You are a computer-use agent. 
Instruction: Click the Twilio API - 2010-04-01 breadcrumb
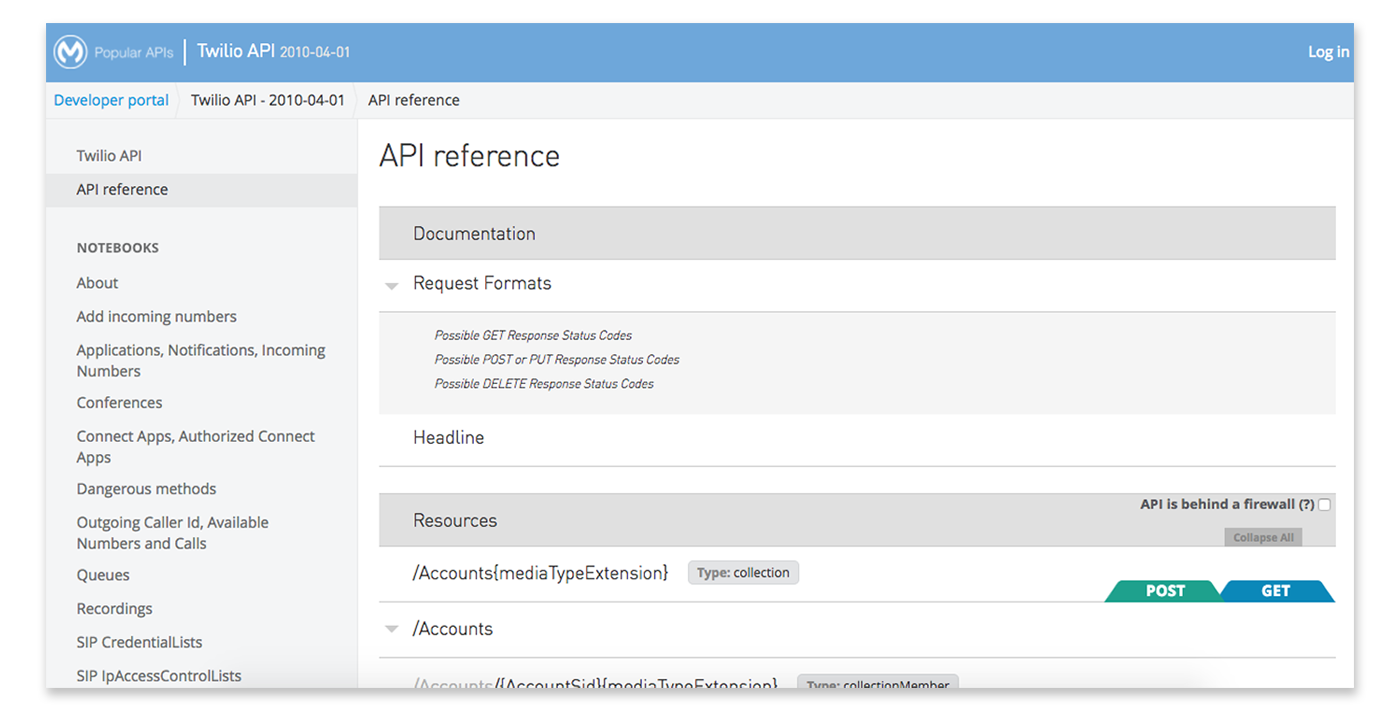pos(268,100)
